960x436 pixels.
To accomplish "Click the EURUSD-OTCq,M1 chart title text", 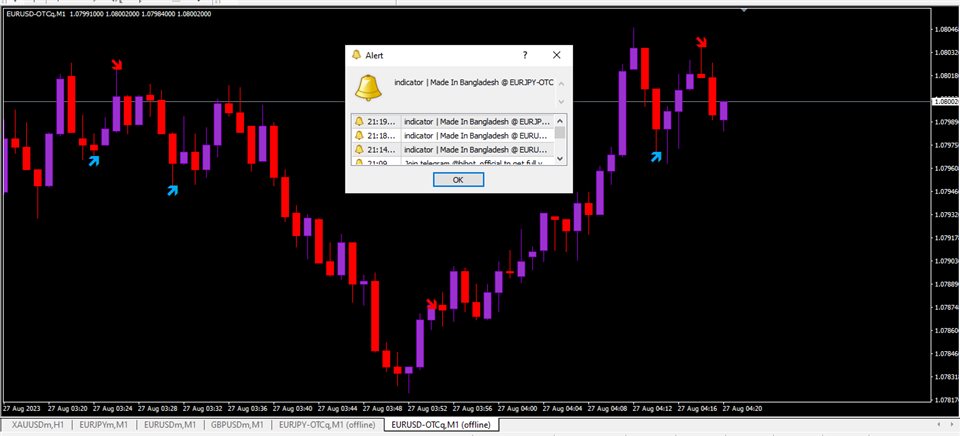I will (108, 13).
